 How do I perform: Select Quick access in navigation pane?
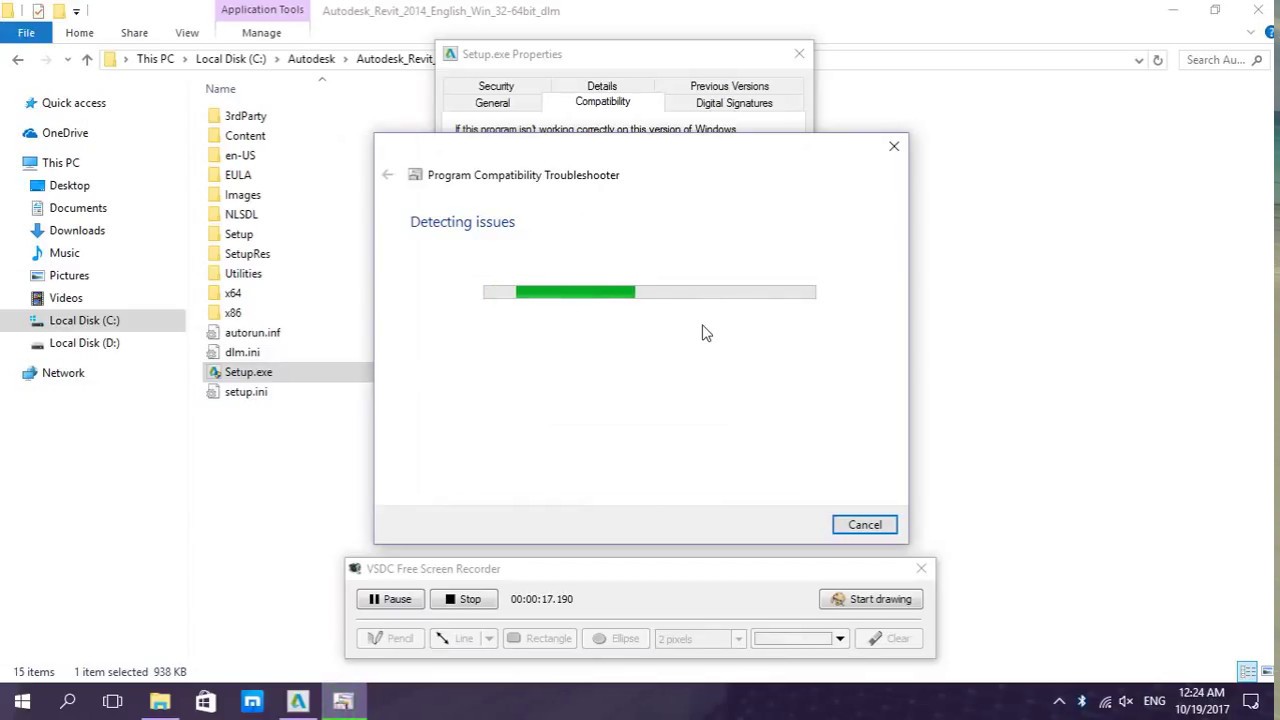click(x=73, y=103)
